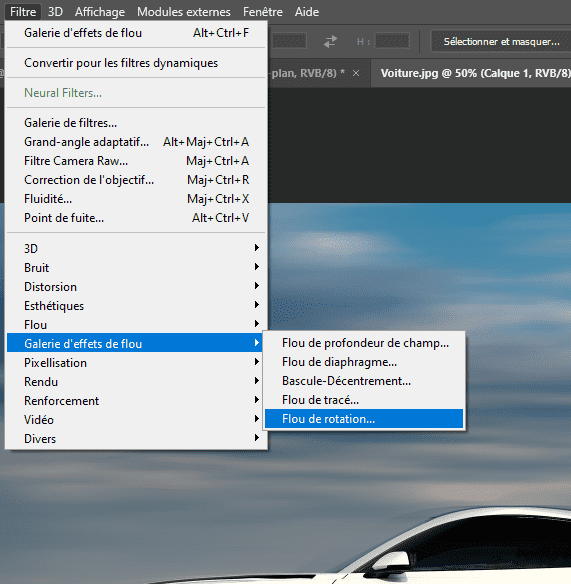
Task: Select Flou de rotation filter
Action: click(364, 419)
